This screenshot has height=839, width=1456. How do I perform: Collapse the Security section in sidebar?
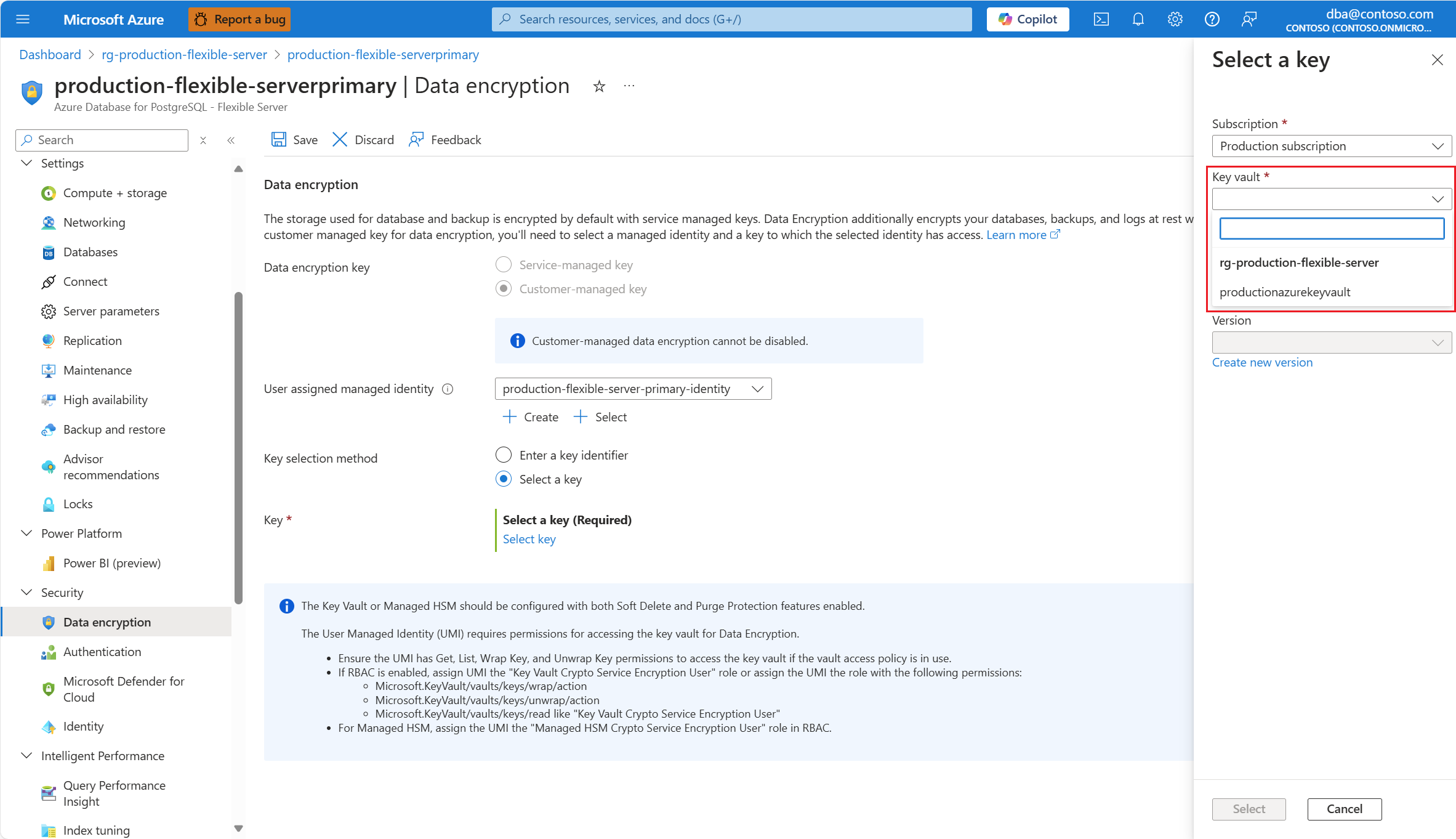point(26,593)
